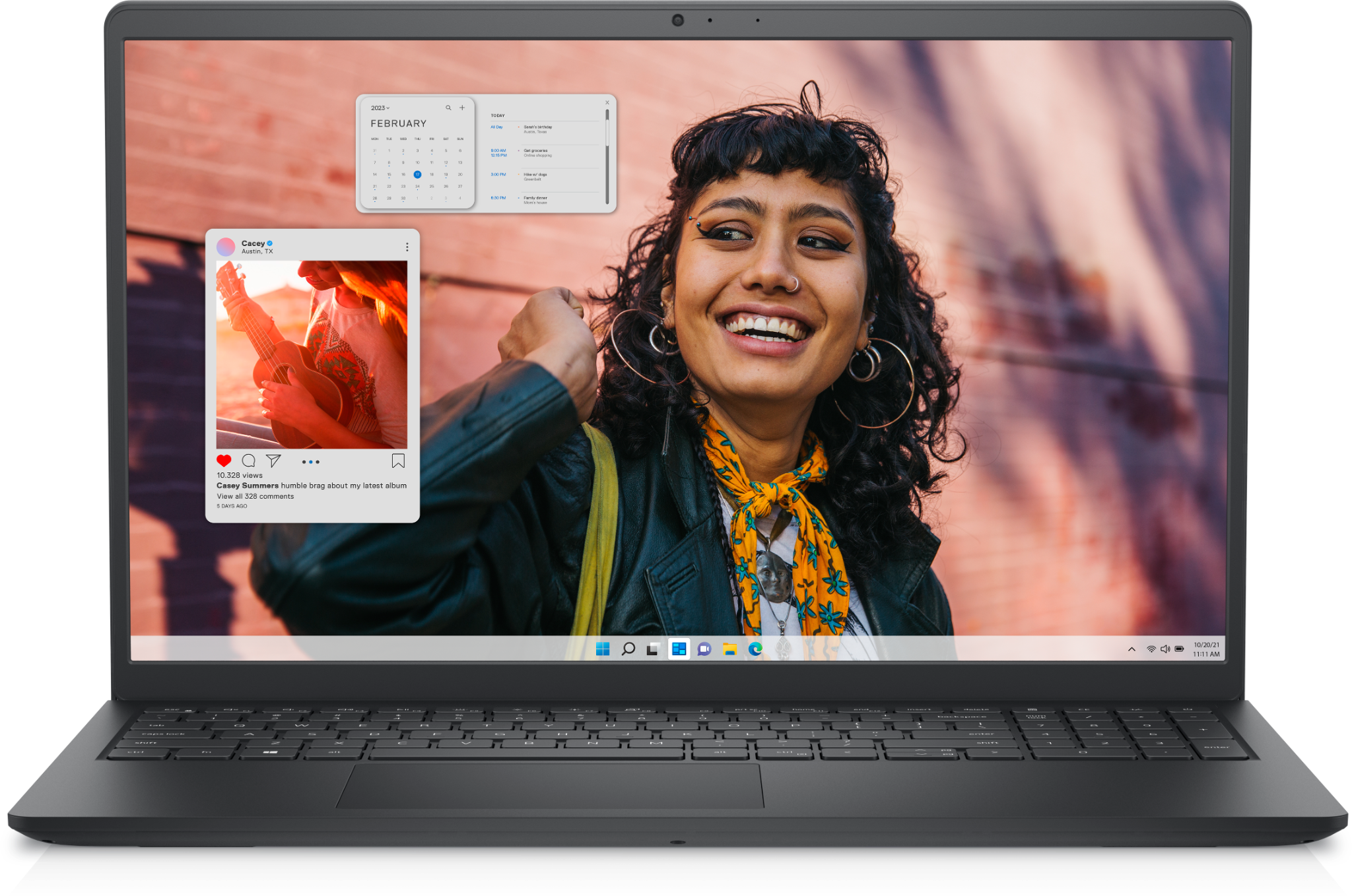Open the Cacey profile name link
This screenshot has width=1352, height=896.
(x=253, y=243)
